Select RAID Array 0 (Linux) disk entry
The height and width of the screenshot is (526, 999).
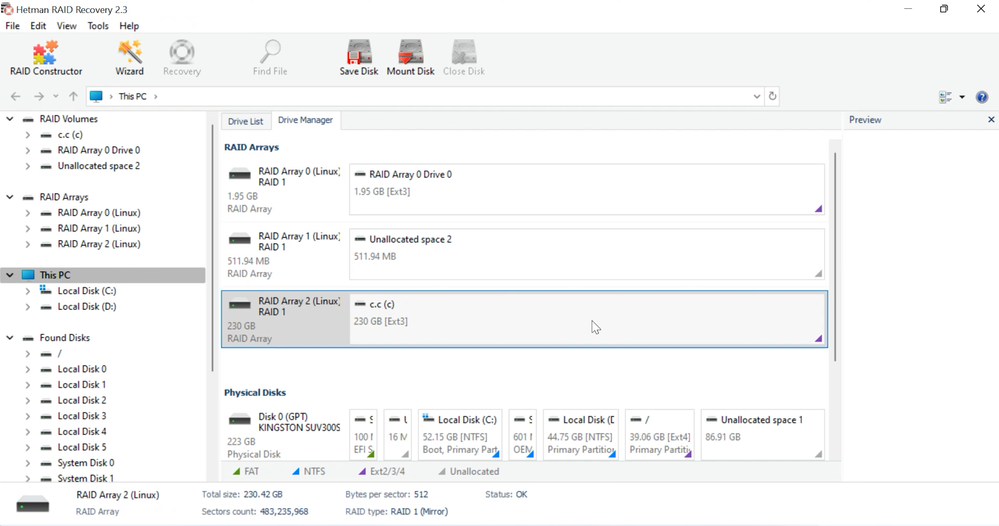pos(284,189)
